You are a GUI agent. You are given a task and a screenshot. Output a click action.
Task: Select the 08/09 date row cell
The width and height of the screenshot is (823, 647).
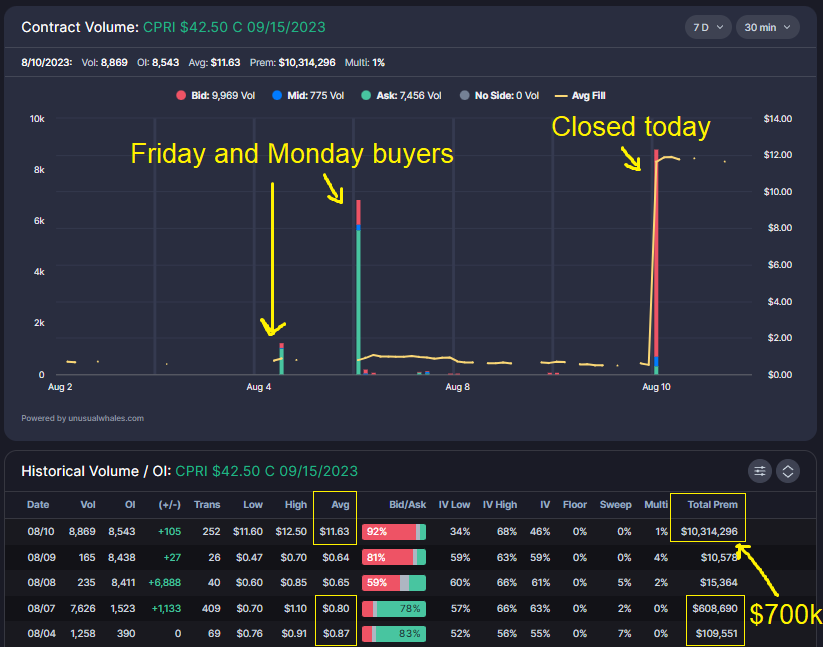(x=41, y=557)
